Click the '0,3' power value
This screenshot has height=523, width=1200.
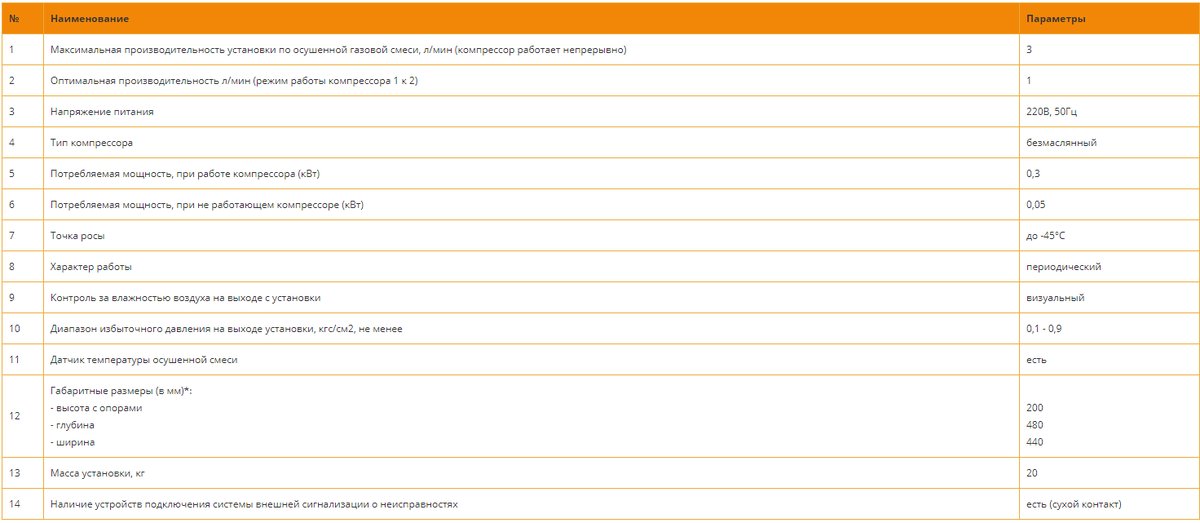1034,173
